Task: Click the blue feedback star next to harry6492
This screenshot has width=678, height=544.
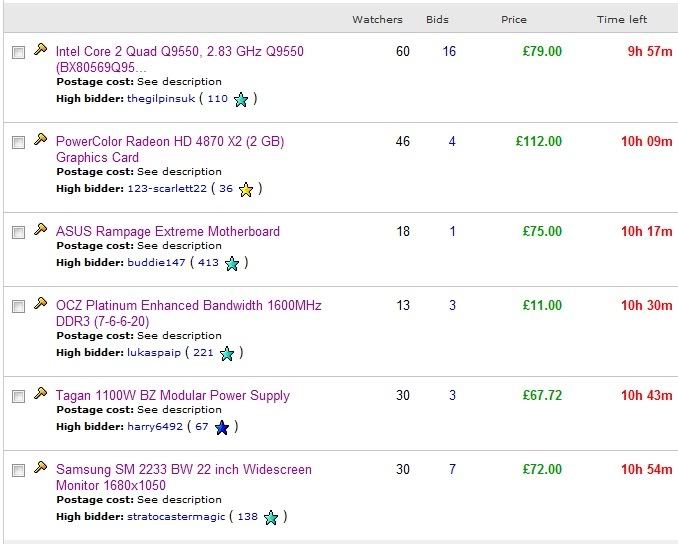Action: (x=222, y=428)
